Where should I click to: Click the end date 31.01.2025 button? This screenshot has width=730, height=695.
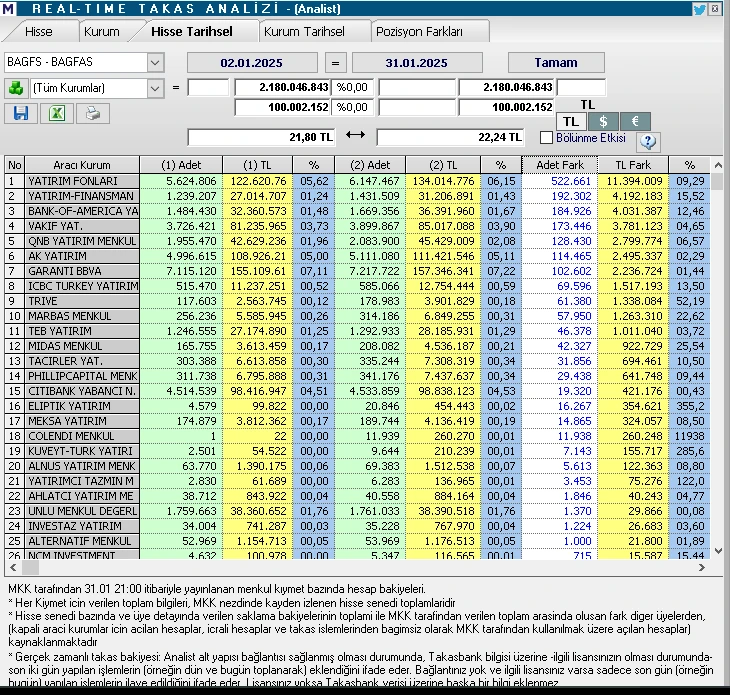tap(417, 63)
